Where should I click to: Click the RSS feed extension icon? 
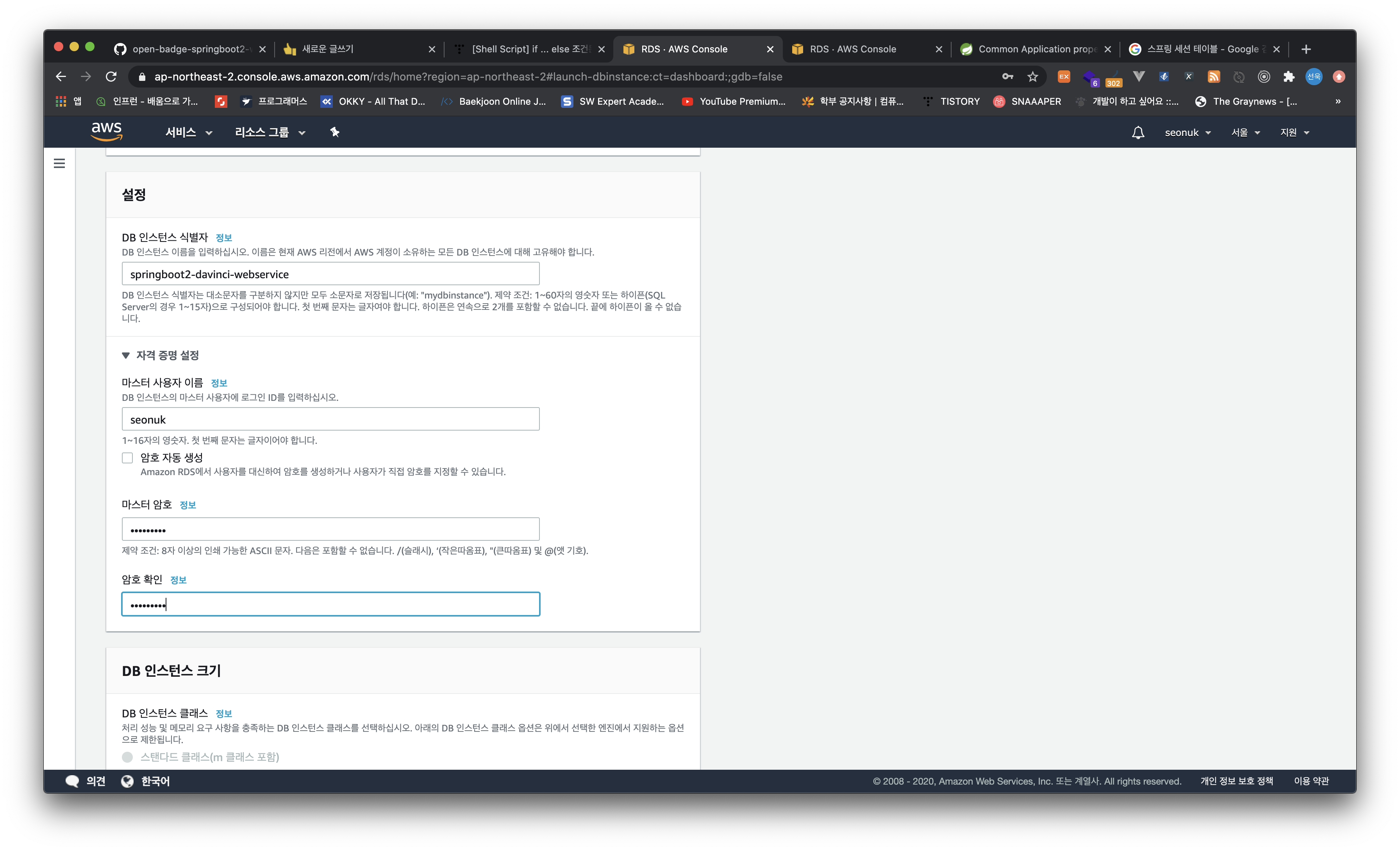click(1214, 76)
